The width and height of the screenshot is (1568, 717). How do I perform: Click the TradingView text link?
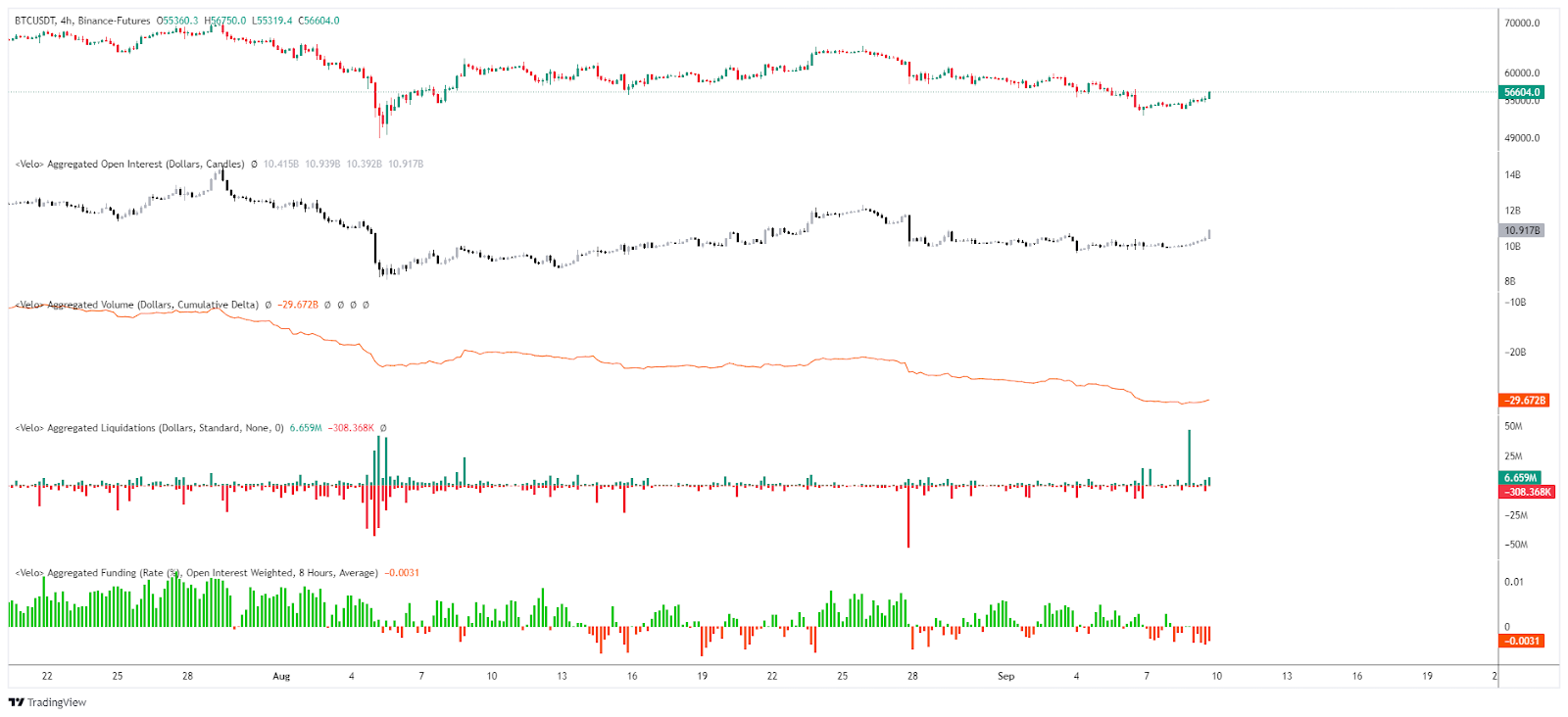(x=56, y=702)
